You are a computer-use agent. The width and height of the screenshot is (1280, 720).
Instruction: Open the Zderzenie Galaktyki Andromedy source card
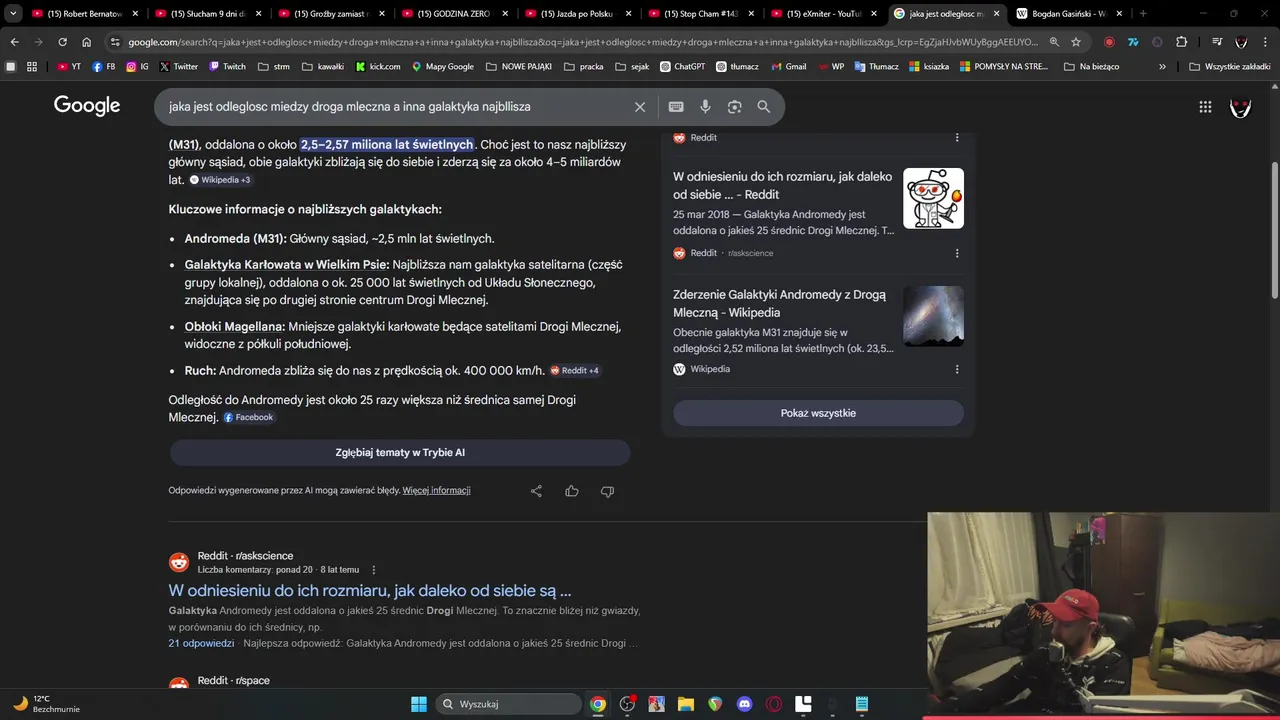coord(818,330)
